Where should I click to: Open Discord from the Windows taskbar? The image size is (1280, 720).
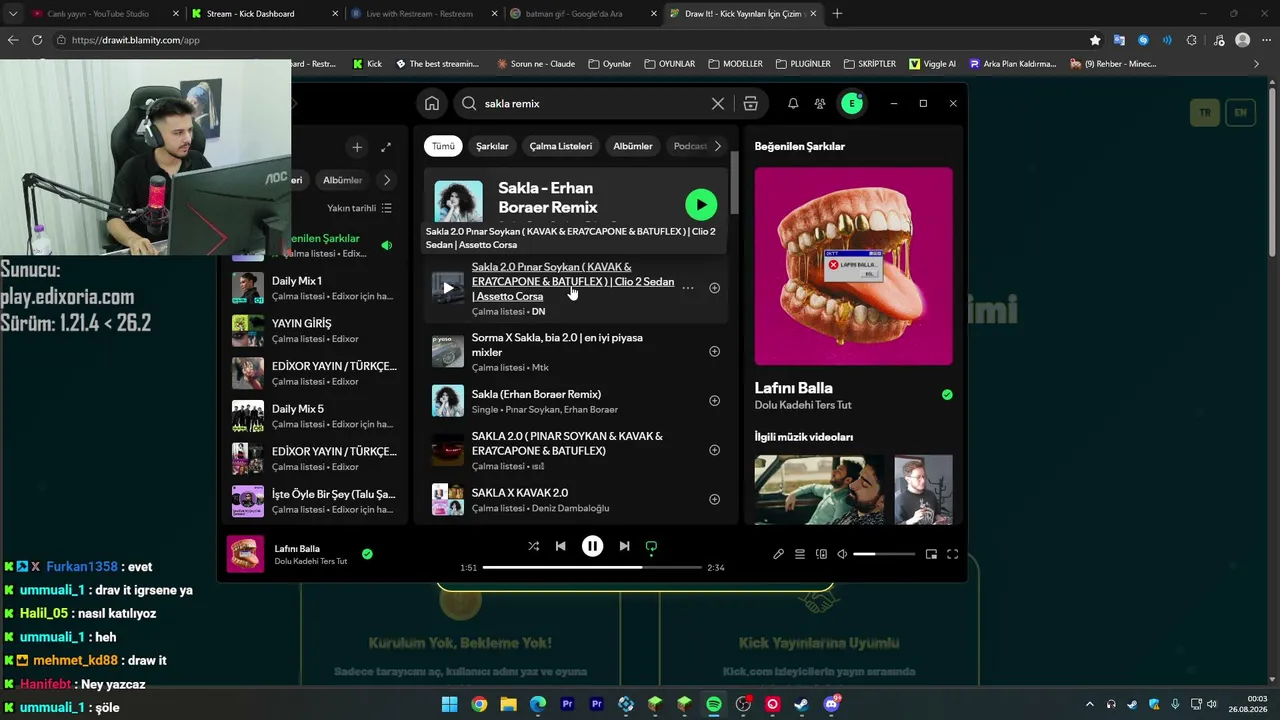pyautogui.click(x=831, y=704)
